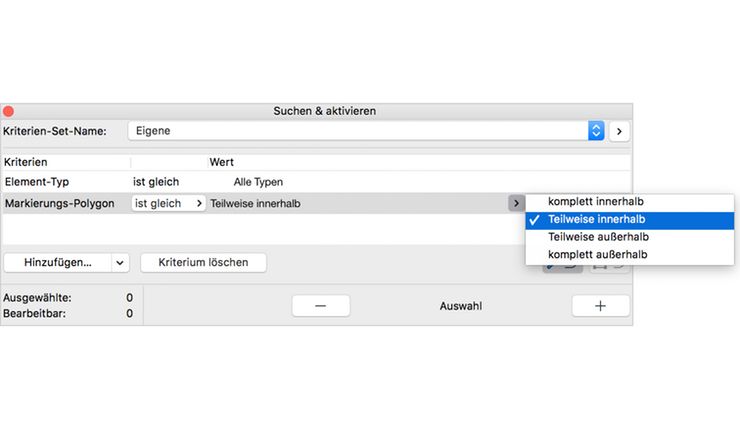Click the arrow button beside Kriterien-Set-Name

coord(619,131)
